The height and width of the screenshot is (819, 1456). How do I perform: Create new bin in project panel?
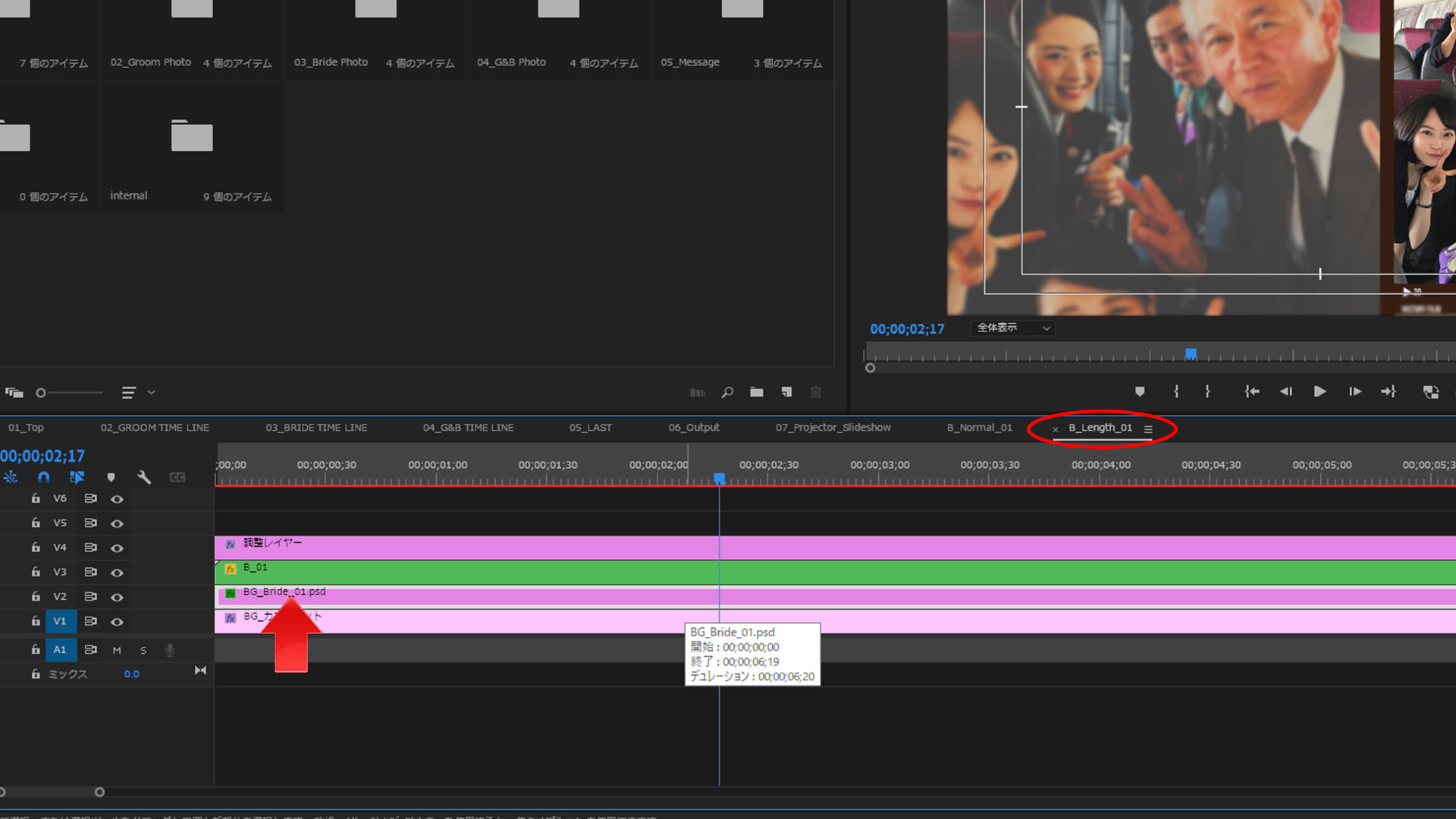tap(757, 392)
